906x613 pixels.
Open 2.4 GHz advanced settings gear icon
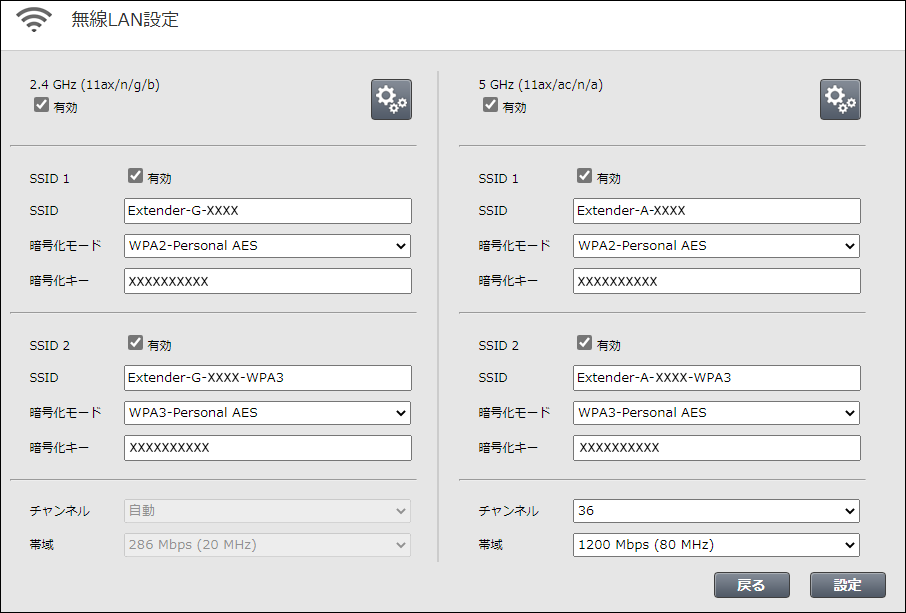point(391,100)
